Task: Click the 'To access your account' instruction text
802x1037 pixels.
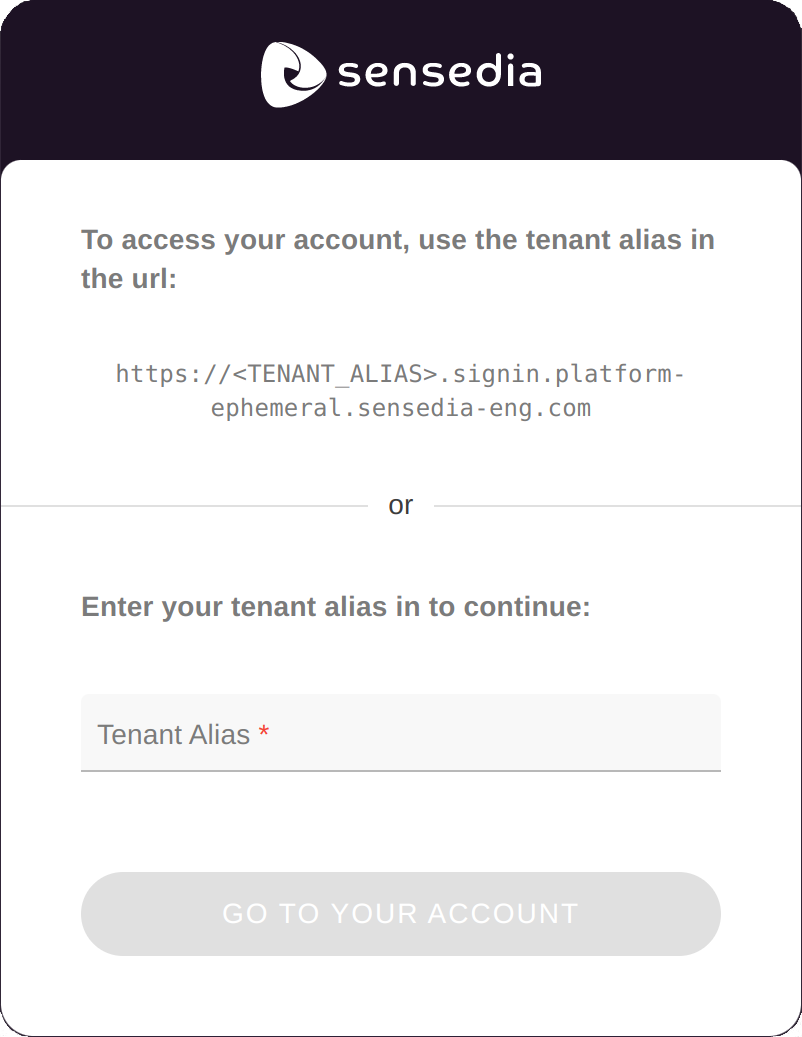Action: pos(397,258)
